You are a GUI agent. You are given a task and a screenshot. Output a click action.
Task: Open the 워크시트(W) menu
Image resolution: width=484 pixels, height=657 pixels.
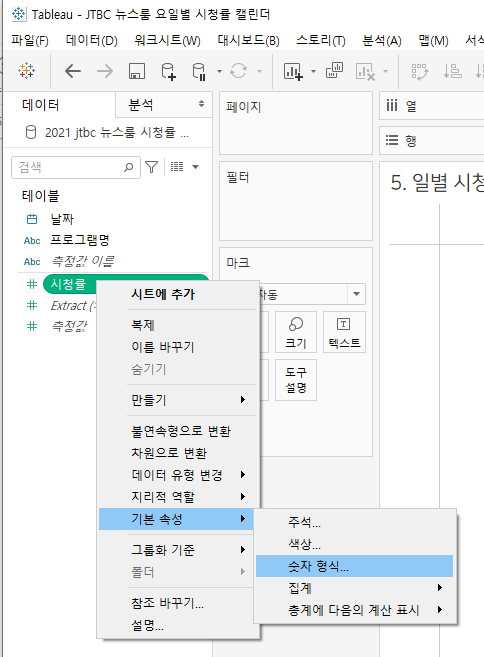click(x=167, y=41)
